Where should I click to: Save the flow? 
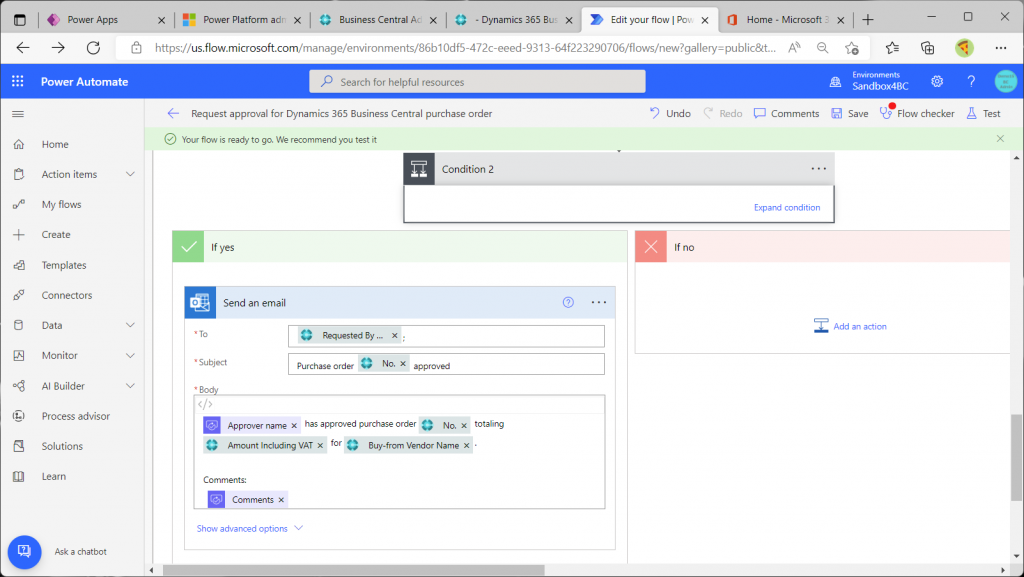tap(850, 114)
